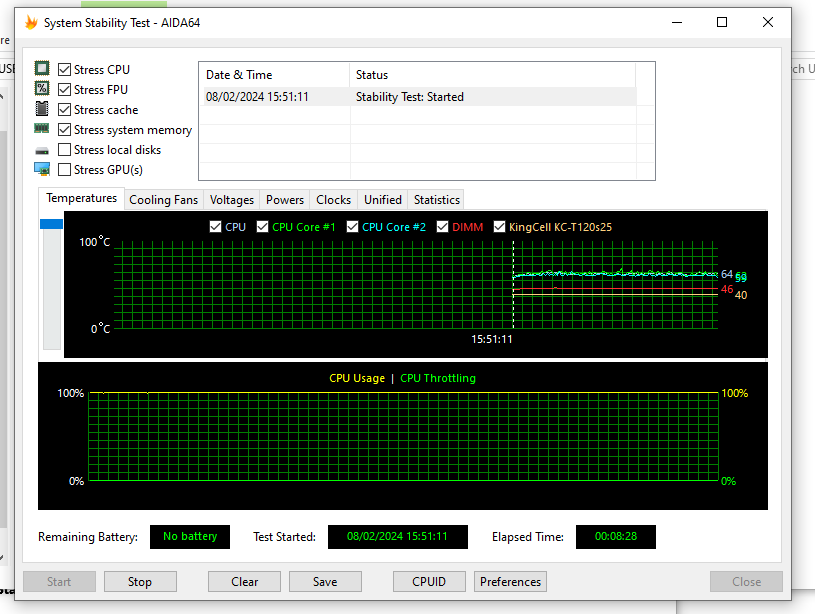
Task: Stop the running stability test
Action: (x=140, y=582)
